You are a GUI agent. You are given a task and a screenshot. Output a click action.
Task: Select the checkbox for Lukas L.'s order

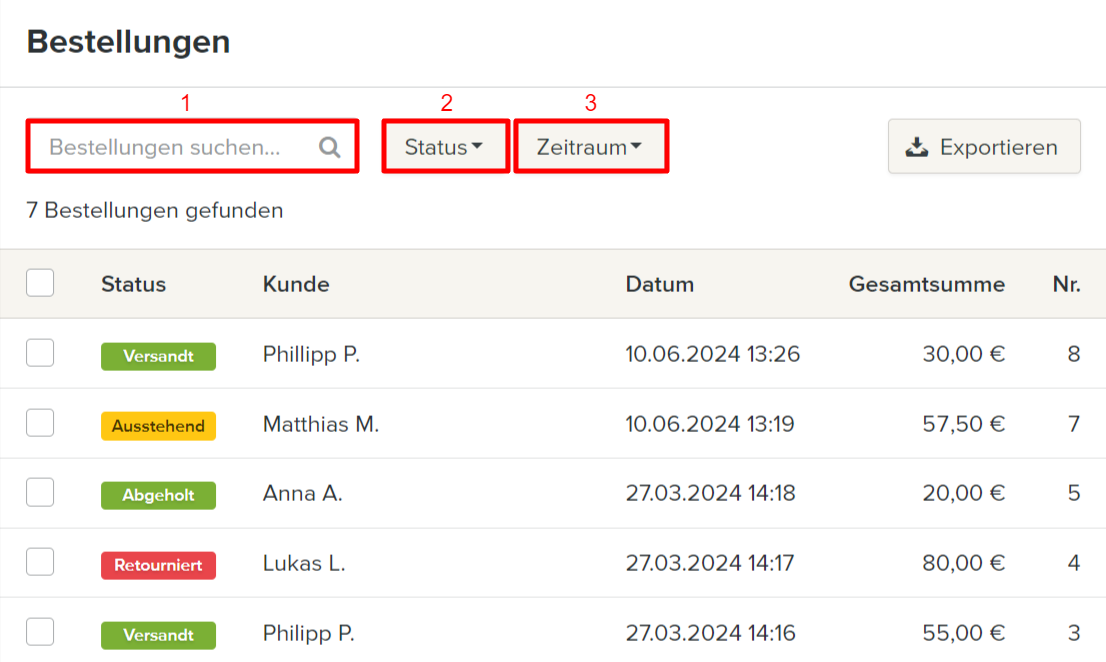pyautogui.click(x=40, y=562)
